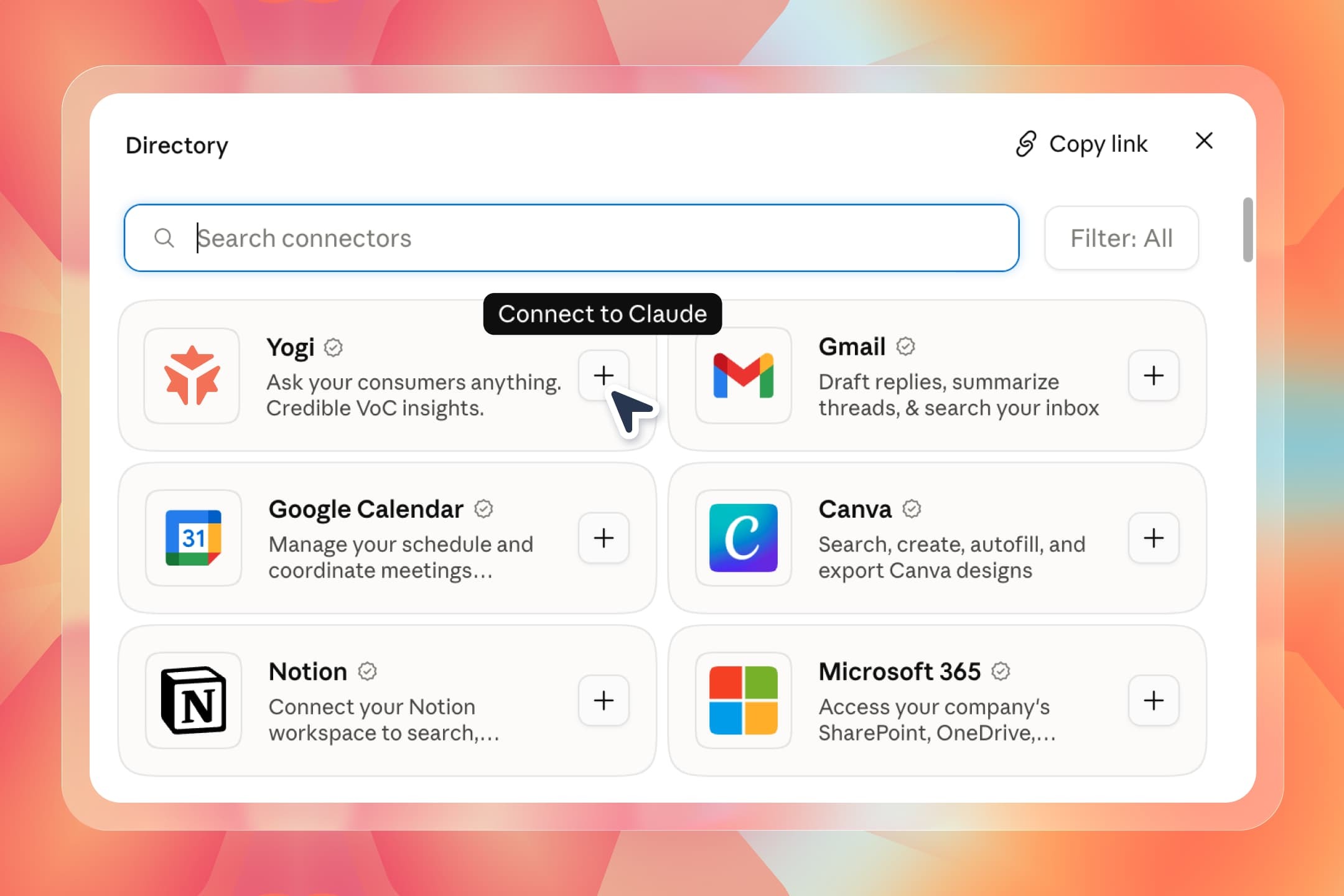Open the Gmail connector title
The height and width of the screenshot is (896, 1344).
pos(852,347)
